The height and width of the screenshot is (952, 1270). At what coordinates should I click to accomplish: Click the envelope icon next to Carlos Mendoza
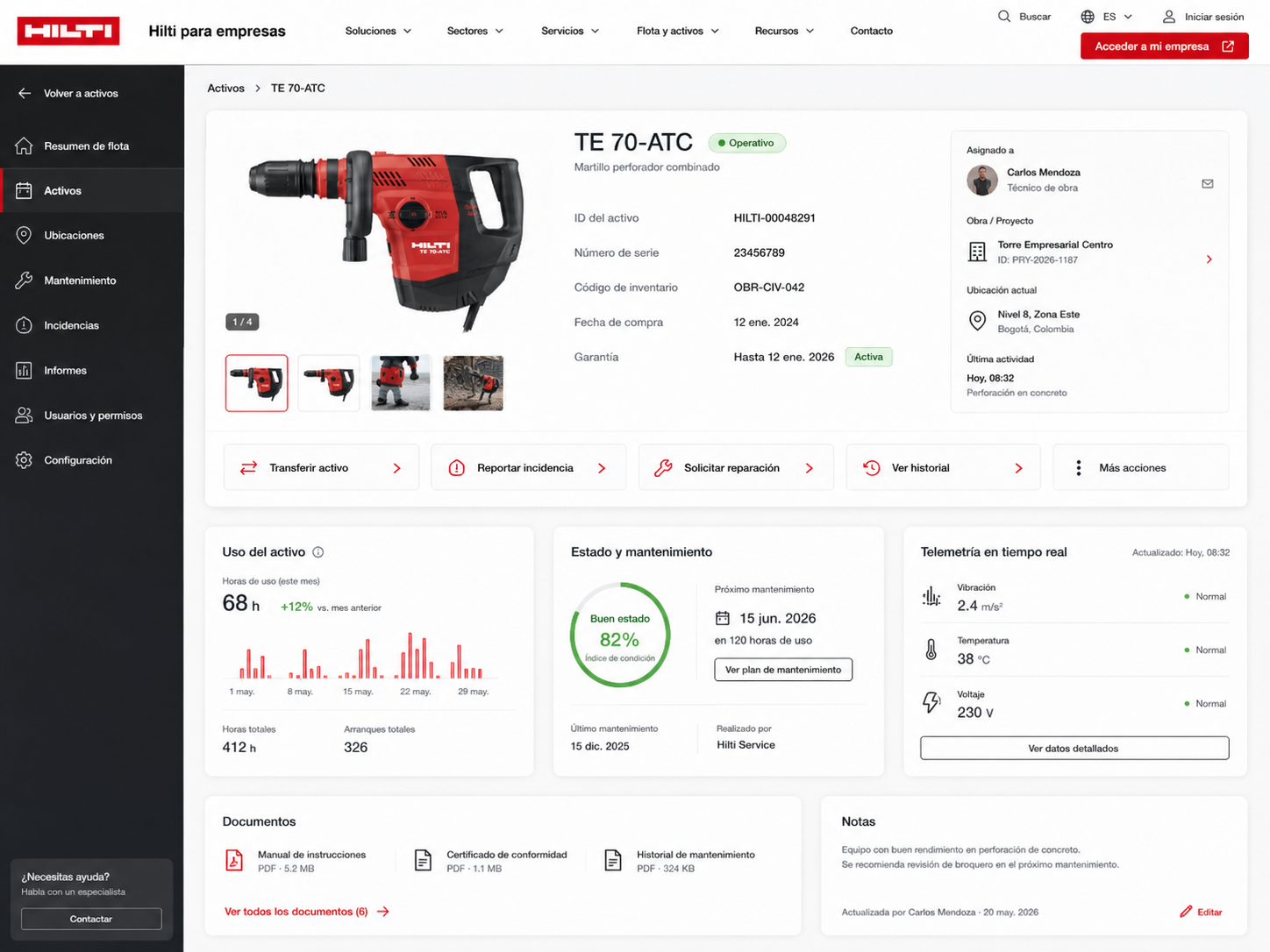point(1208,184)
